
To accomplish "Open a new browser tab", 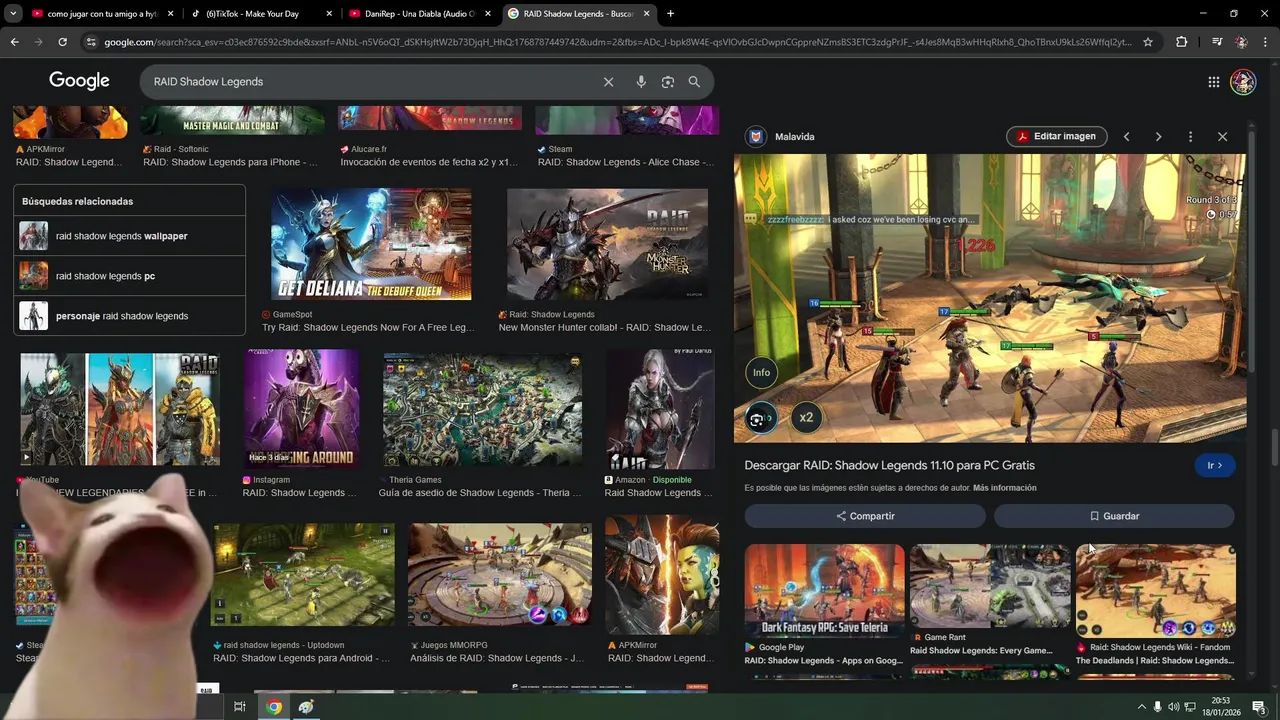I will coord(670,14).
